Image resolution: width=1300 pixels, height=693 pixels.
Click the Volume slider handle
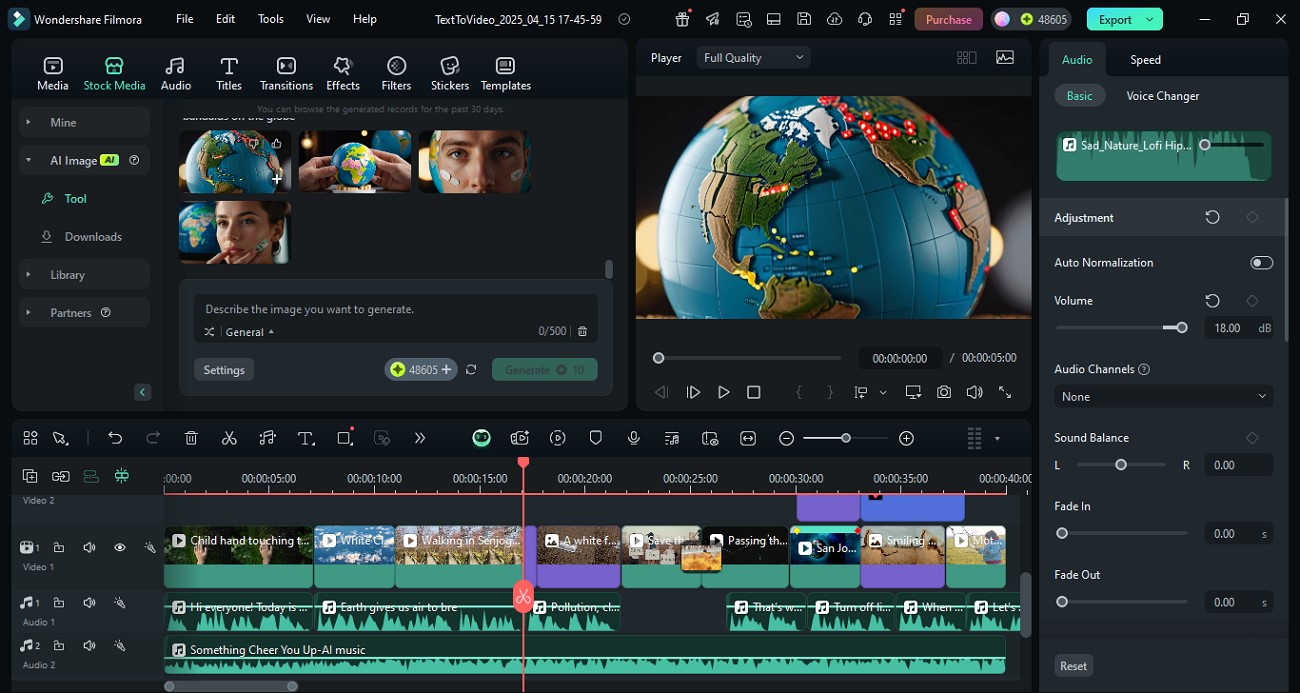click(x=1182, y=328)
